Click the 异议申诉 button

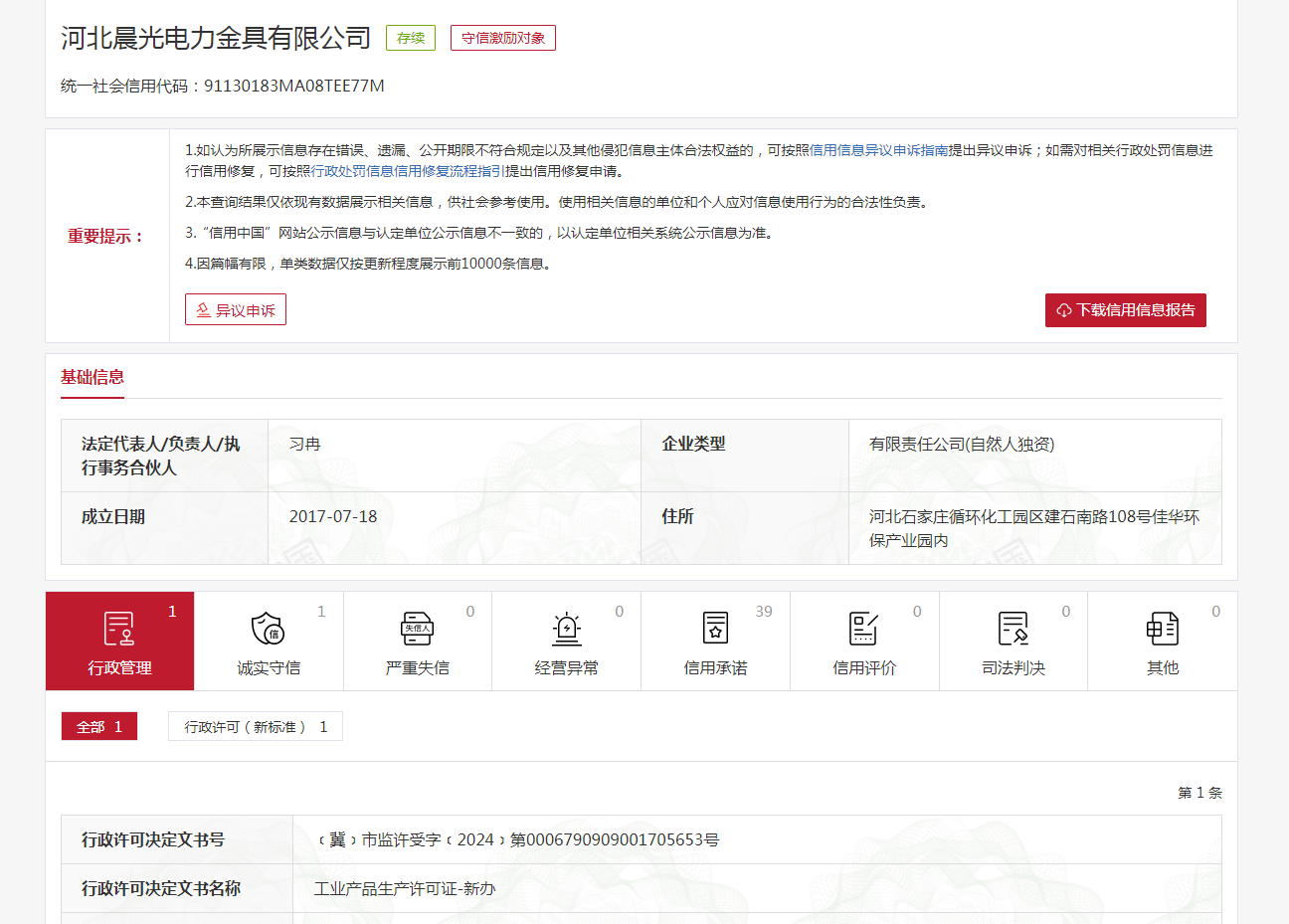tap(236, 310)
